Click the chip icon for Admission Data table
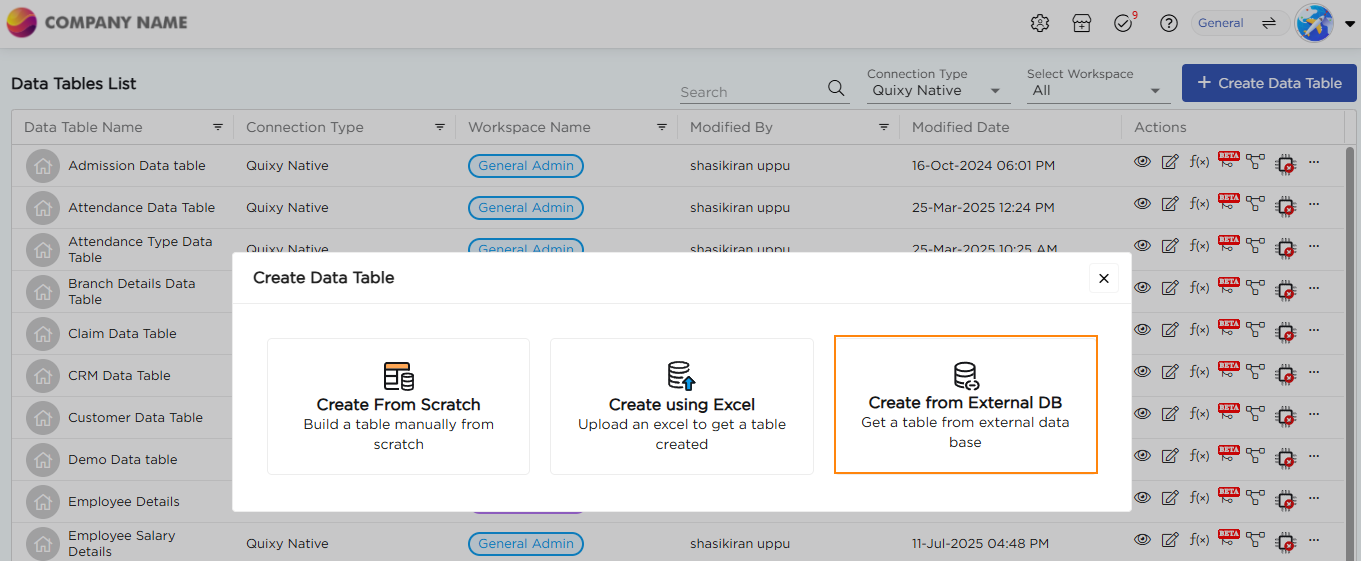Screen dimensions: 1361x561 tap(1286, 164)
